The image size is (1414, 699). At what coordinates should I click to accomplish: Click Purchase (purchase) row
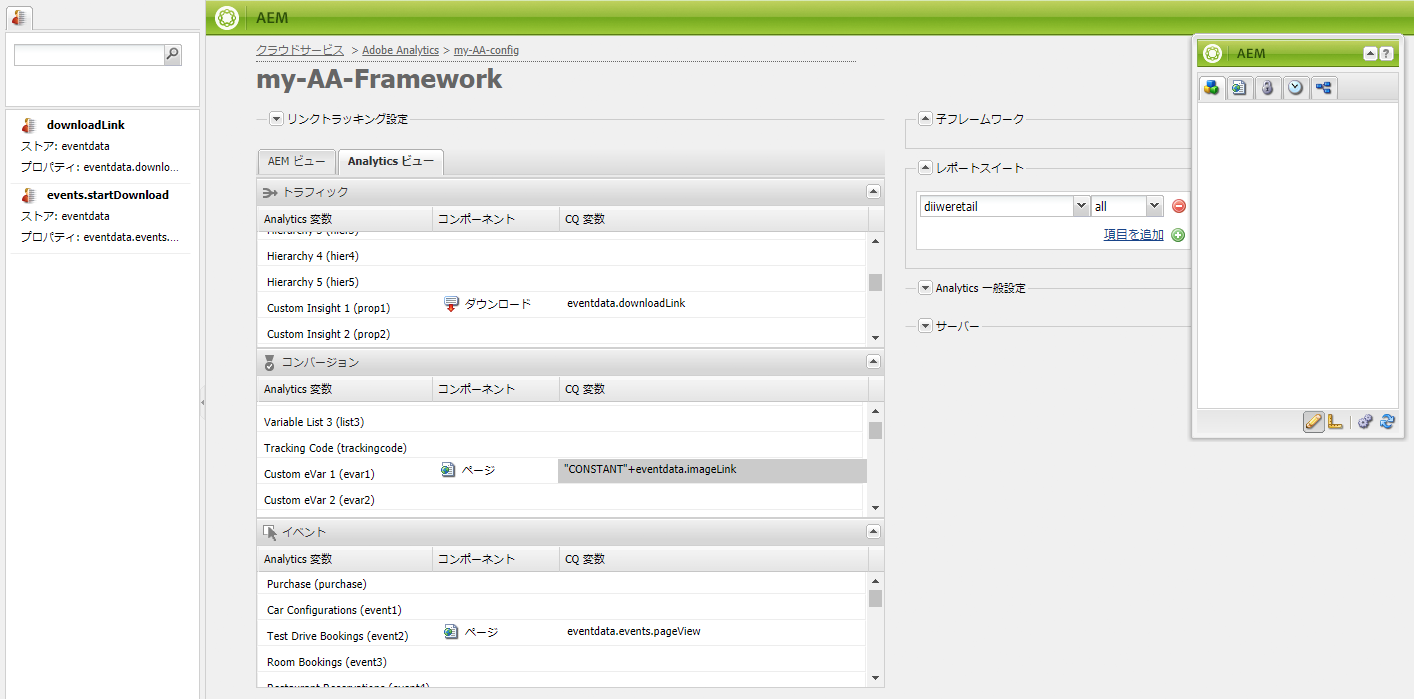pyautogui.click(x=562, y=581)
